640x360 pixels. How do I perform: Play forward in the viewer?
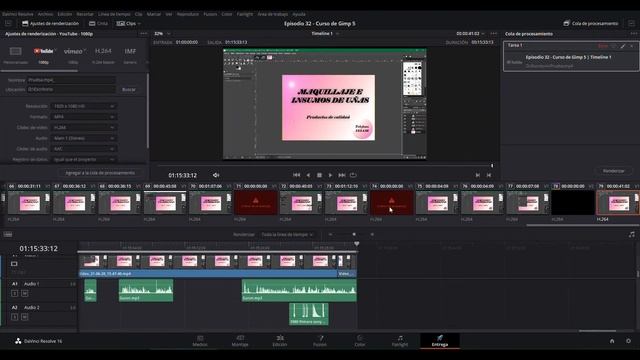pyautogui.click(x=330, y=175)
